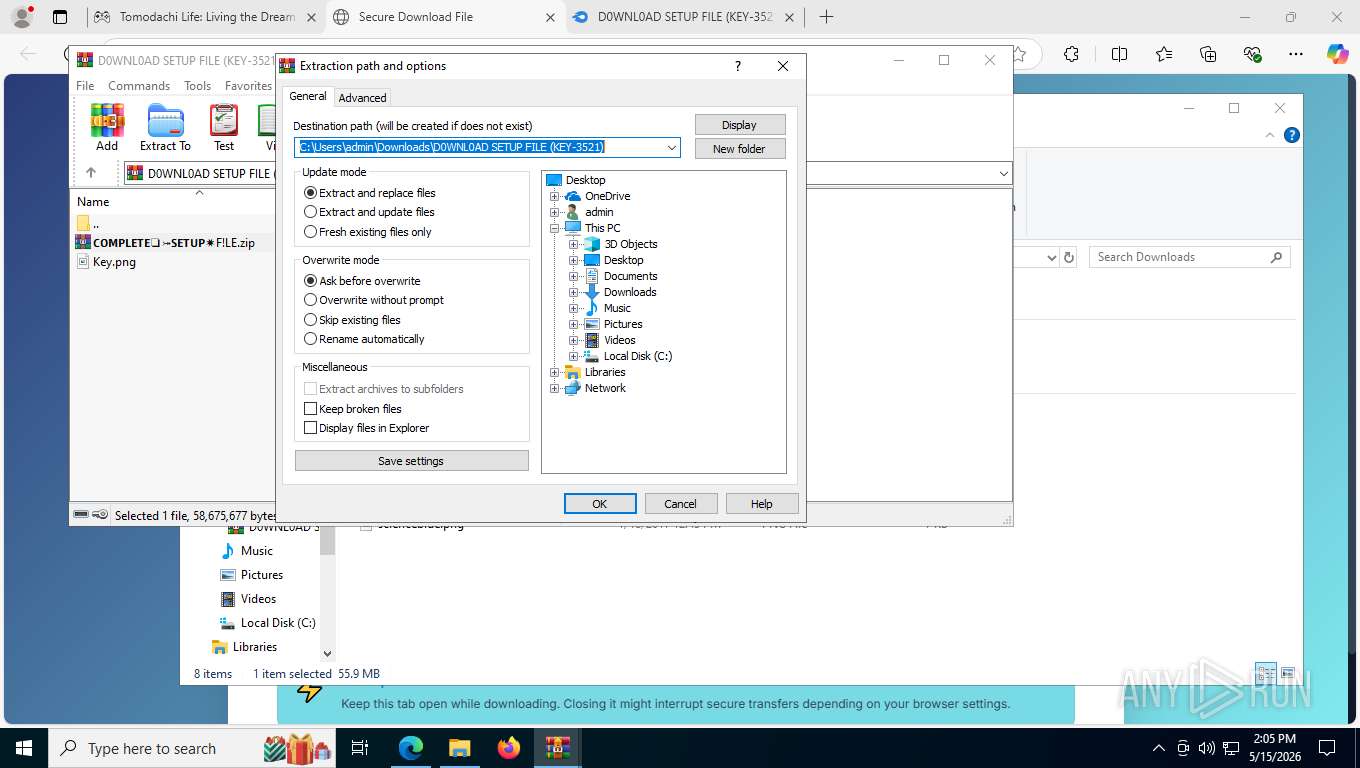Select Overwrite without prompt
This screenshot has height=768, width=1360.
click(374, 300)
